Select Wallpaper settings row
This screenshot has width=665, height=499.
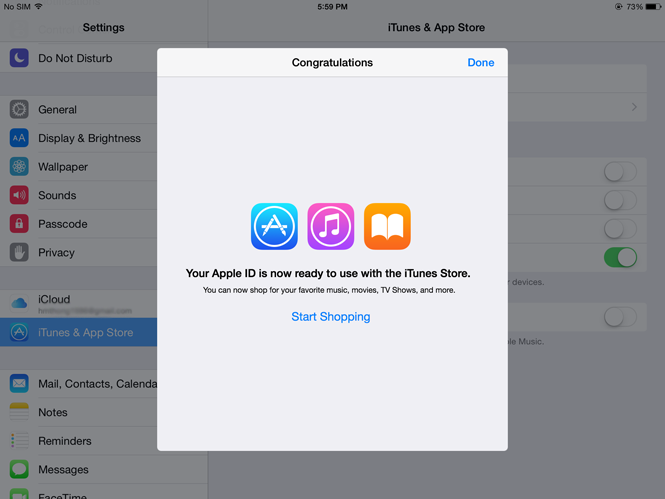[78, 167]
